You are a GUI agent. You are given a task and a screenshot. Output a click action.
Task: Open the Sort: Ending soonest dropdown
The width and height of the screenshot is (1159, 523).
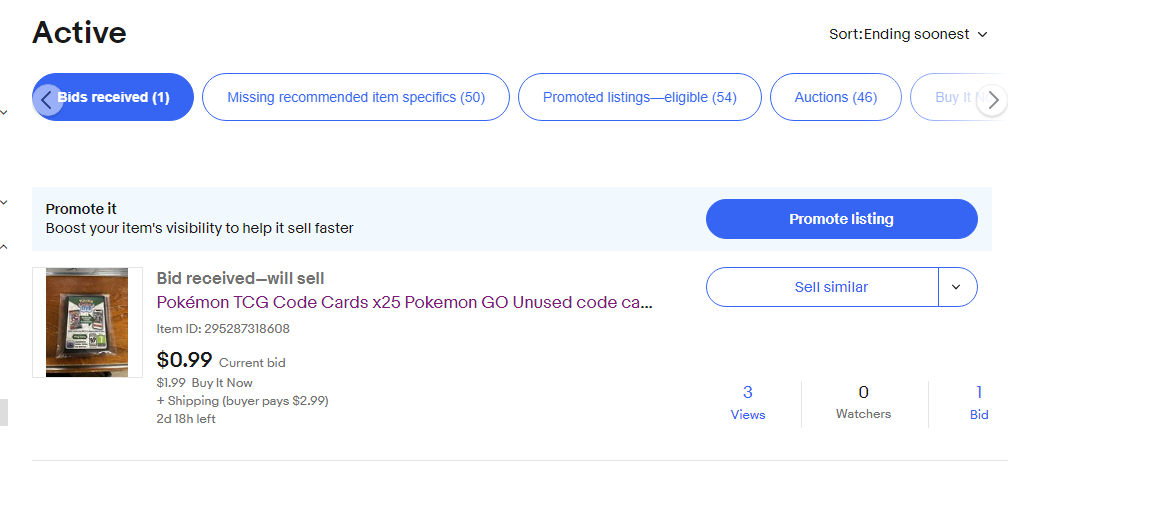pyautogui.click(x=908, y=34)
